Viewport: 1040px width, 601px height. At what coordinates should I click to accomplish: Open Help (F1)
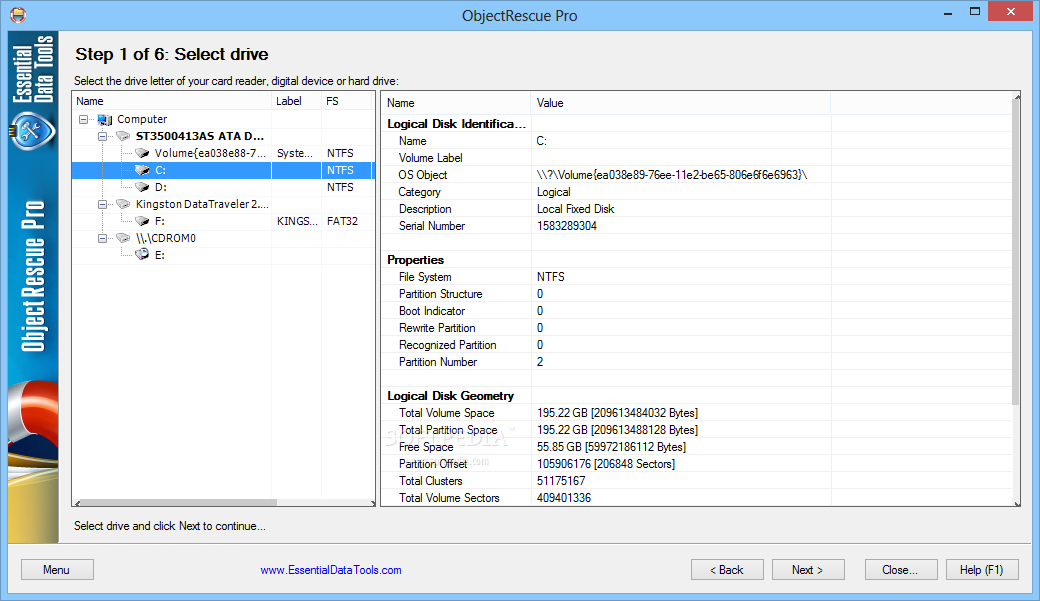(x=982, y=570)
